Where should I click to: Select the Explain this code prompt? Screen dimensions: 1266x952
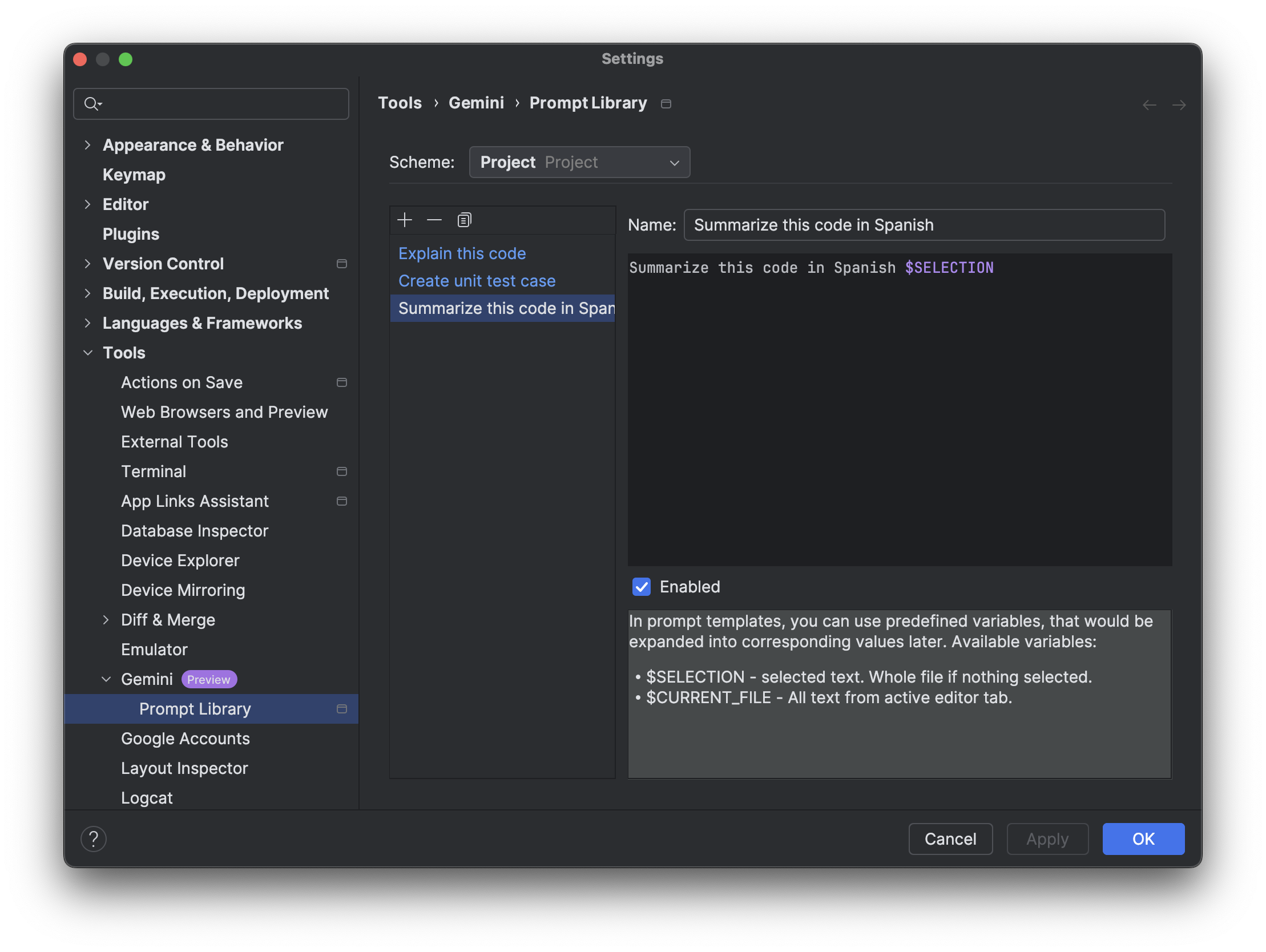(x=462, y=253)
